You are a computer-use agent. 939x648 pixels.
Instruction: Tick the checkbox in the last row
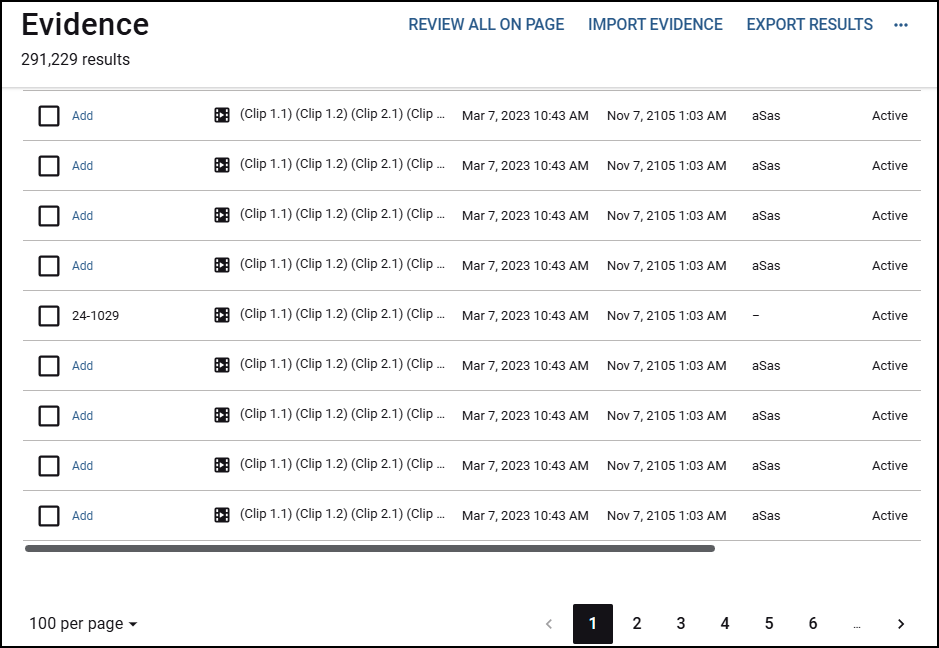49,516
